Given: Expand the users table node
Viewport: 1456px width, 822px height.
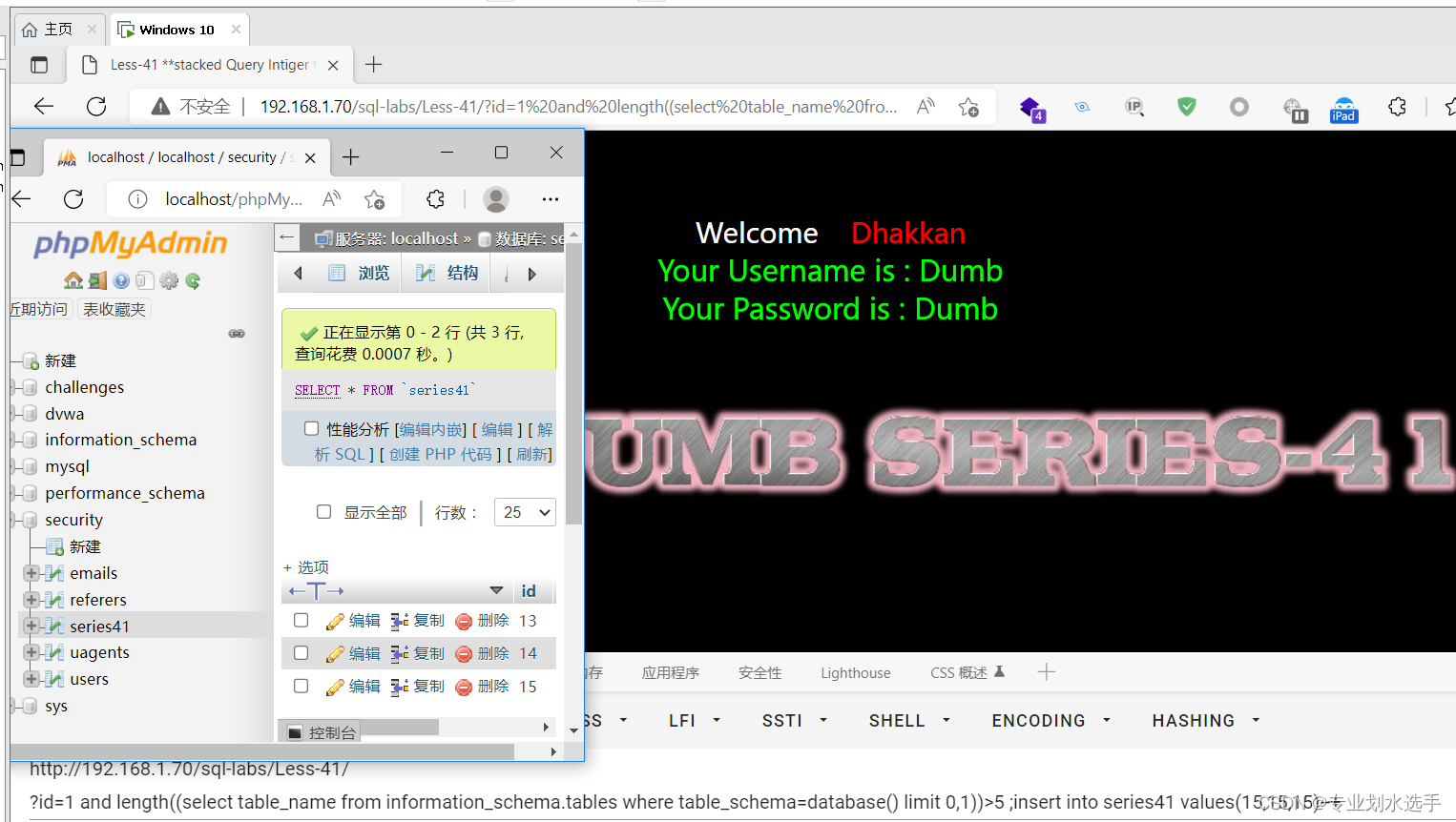Looking at the screenshot, I should [x=31, y=679].
